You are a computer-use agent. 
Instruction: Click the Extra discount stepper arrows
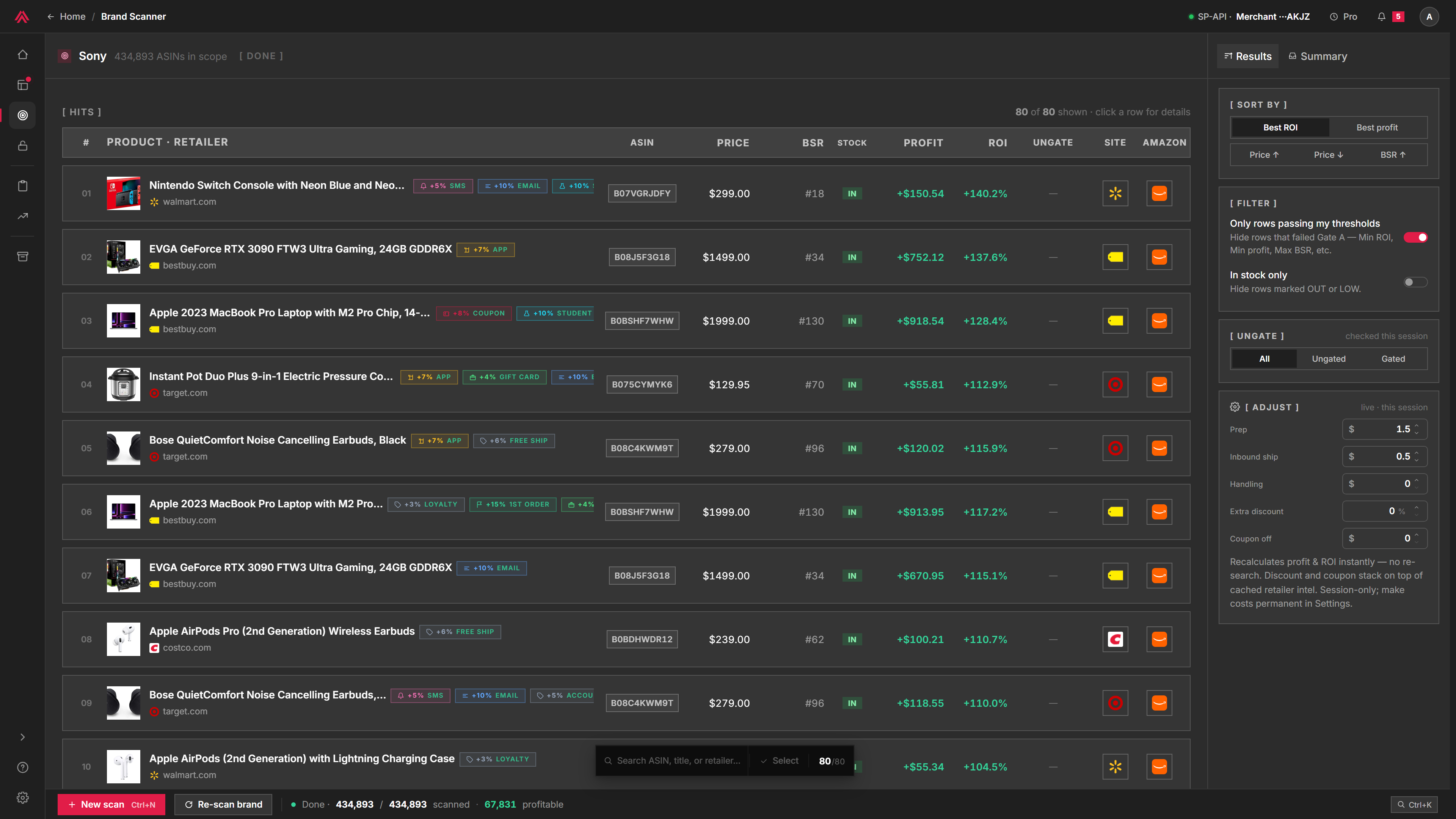click(x=1417, y=511)
